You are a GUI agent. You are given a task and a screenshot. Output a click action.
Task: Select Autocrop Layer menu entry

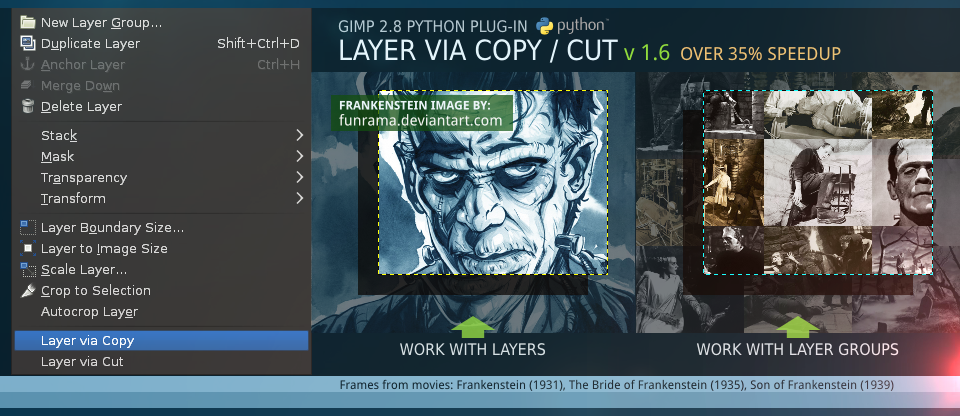[162, 311]
